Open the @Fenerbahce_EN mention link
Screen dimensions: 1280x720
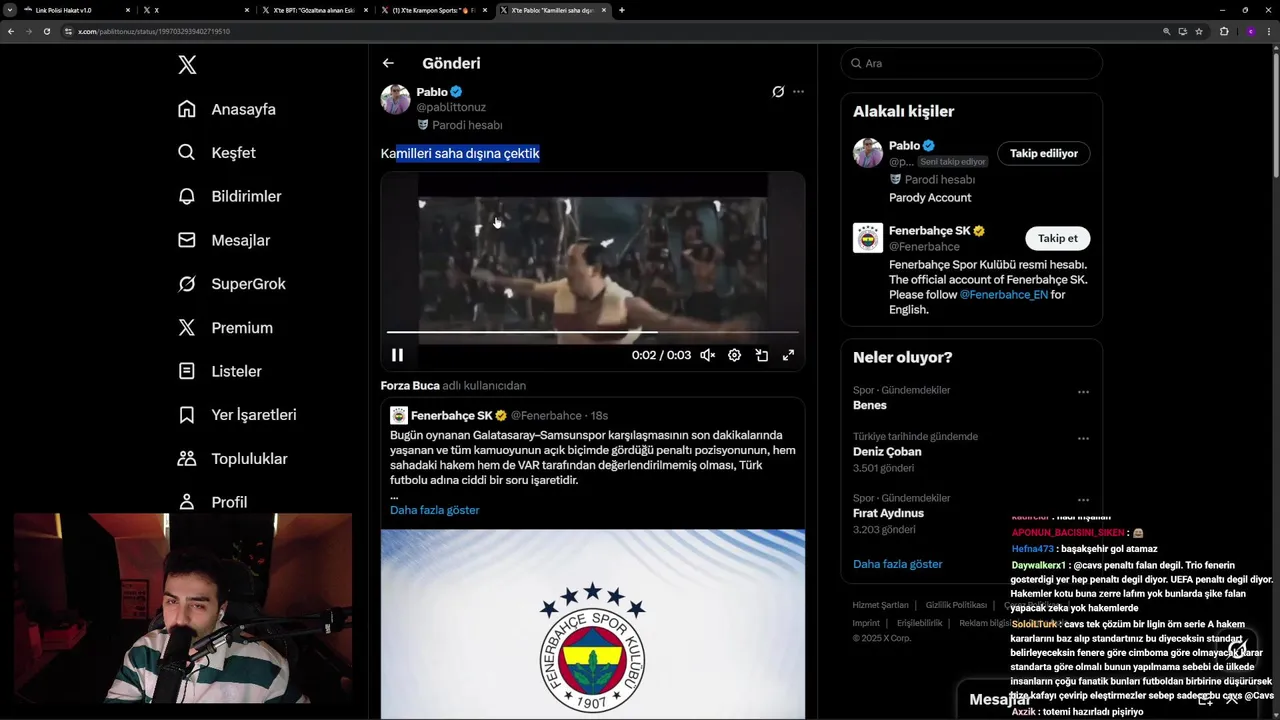(x=1004, y=295)
